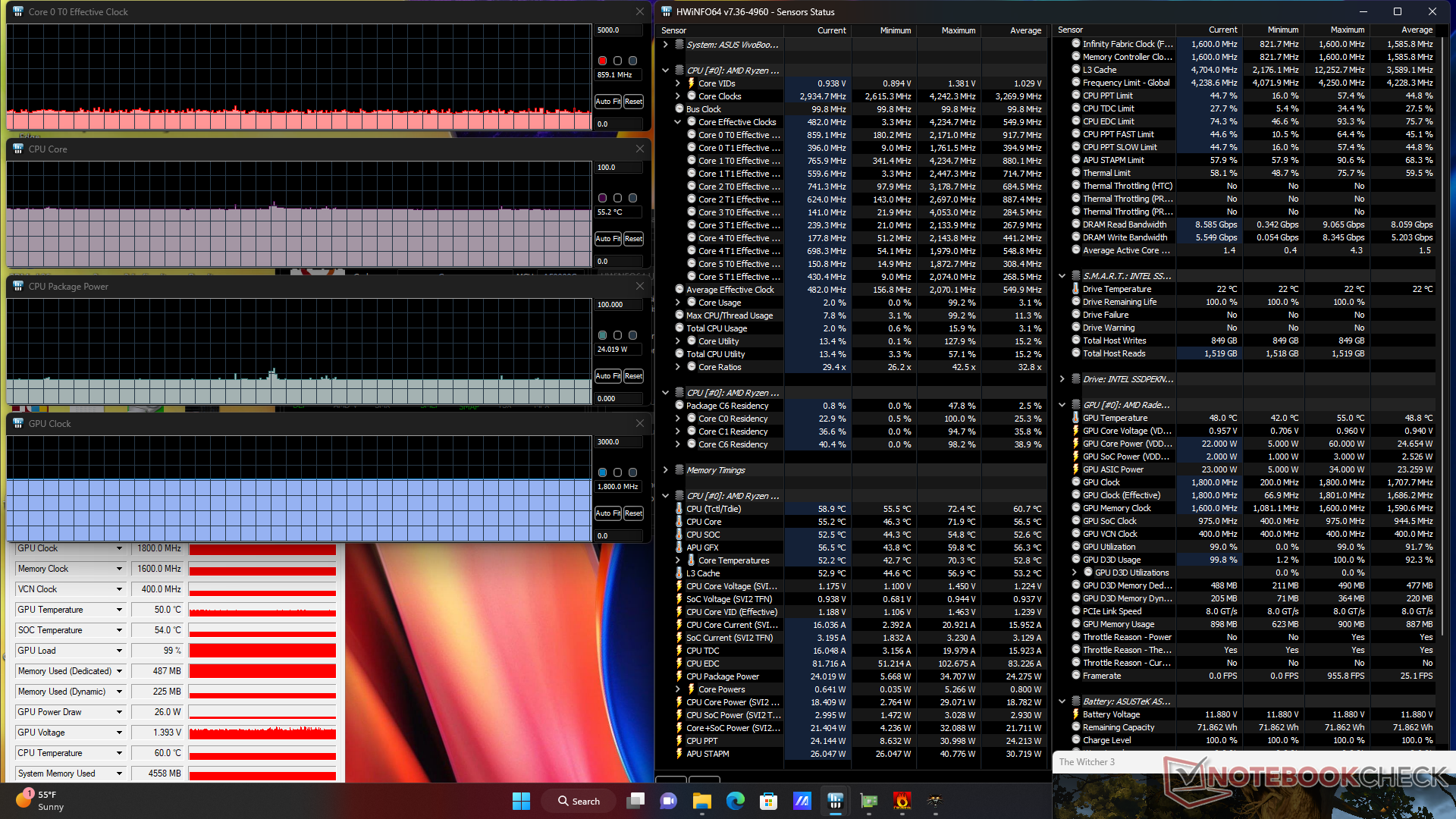1456x819 pixels.
Task: Open the GPU Temperature dropdown in GPU-Z
Action: pyautogui.click(x=119, y=610)
